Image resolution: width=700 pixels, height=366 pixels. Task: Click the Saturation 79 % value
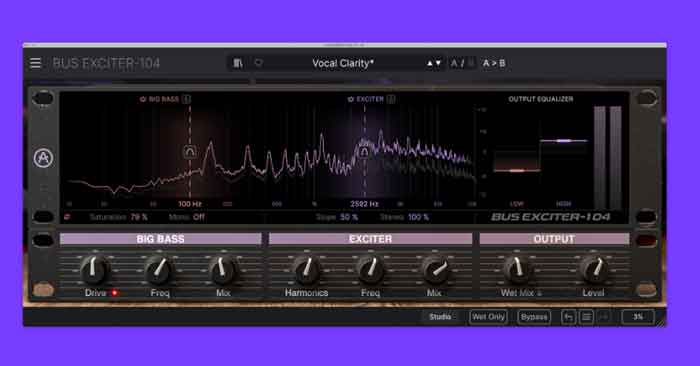point(139,217)
